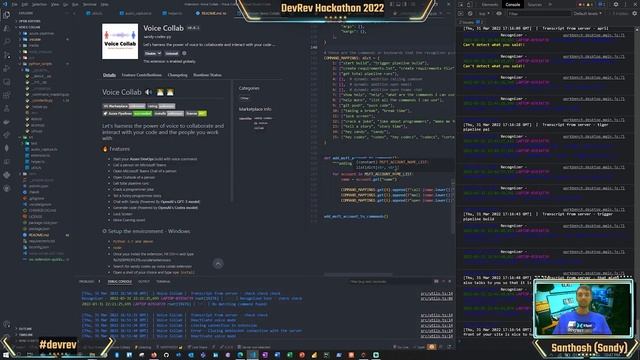
Task: Open the Explorer view in activity bar
Action: tap(7, 16)
